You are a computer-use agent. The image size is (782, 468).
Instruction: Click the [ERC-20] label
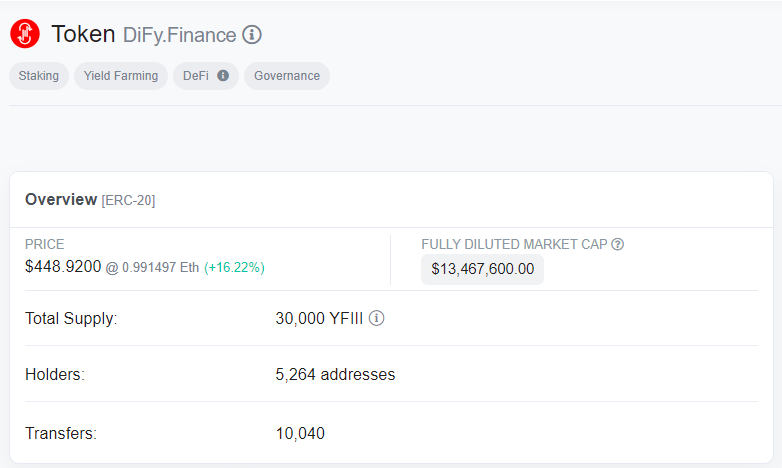point(129,201)
